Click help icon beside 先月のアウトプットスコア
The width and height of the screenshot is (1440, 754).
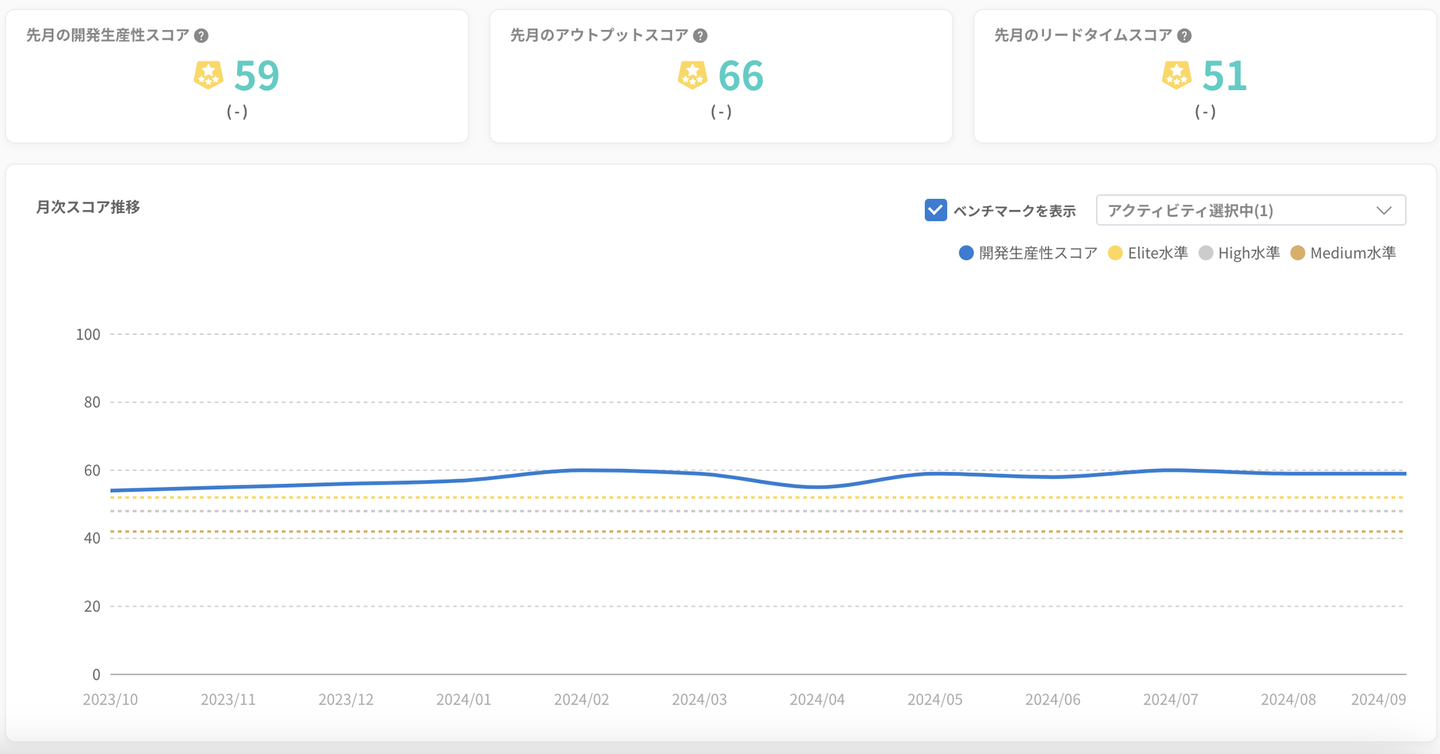click(x=700, y=36)
